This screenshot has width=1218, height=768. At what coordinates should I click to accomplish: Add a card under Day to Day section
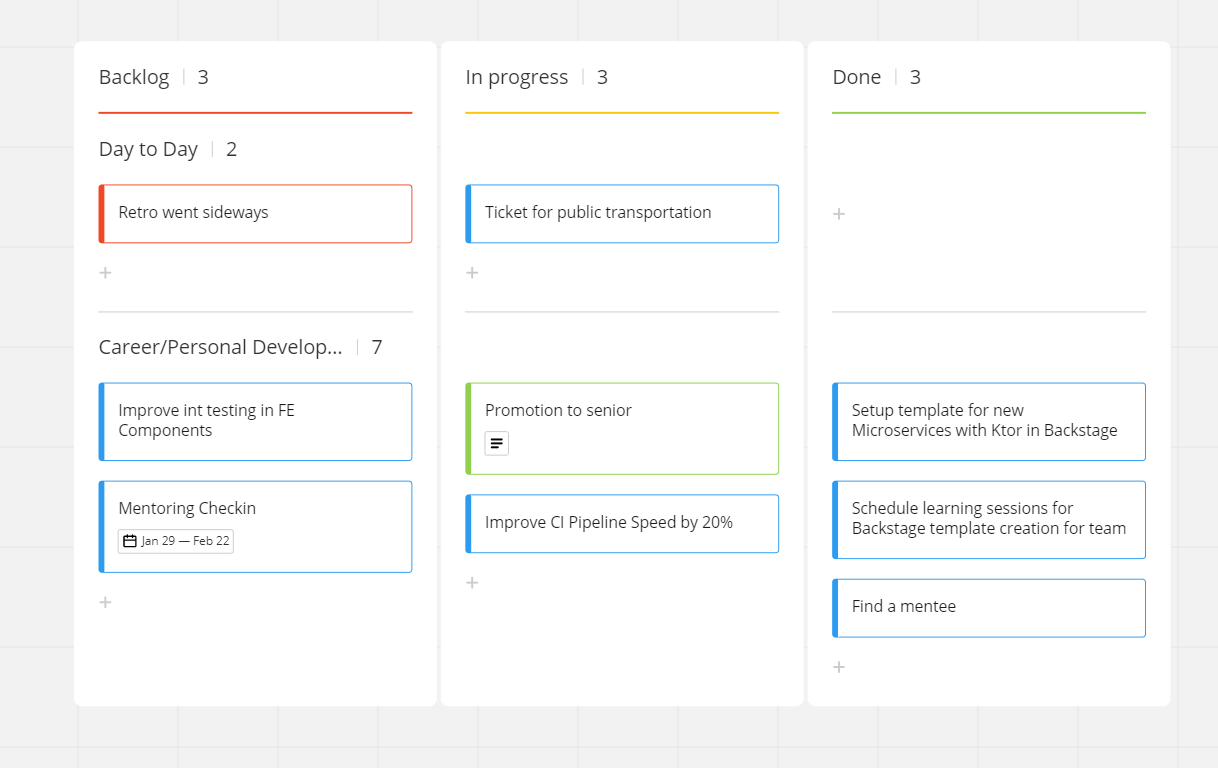tap(105, 272)
